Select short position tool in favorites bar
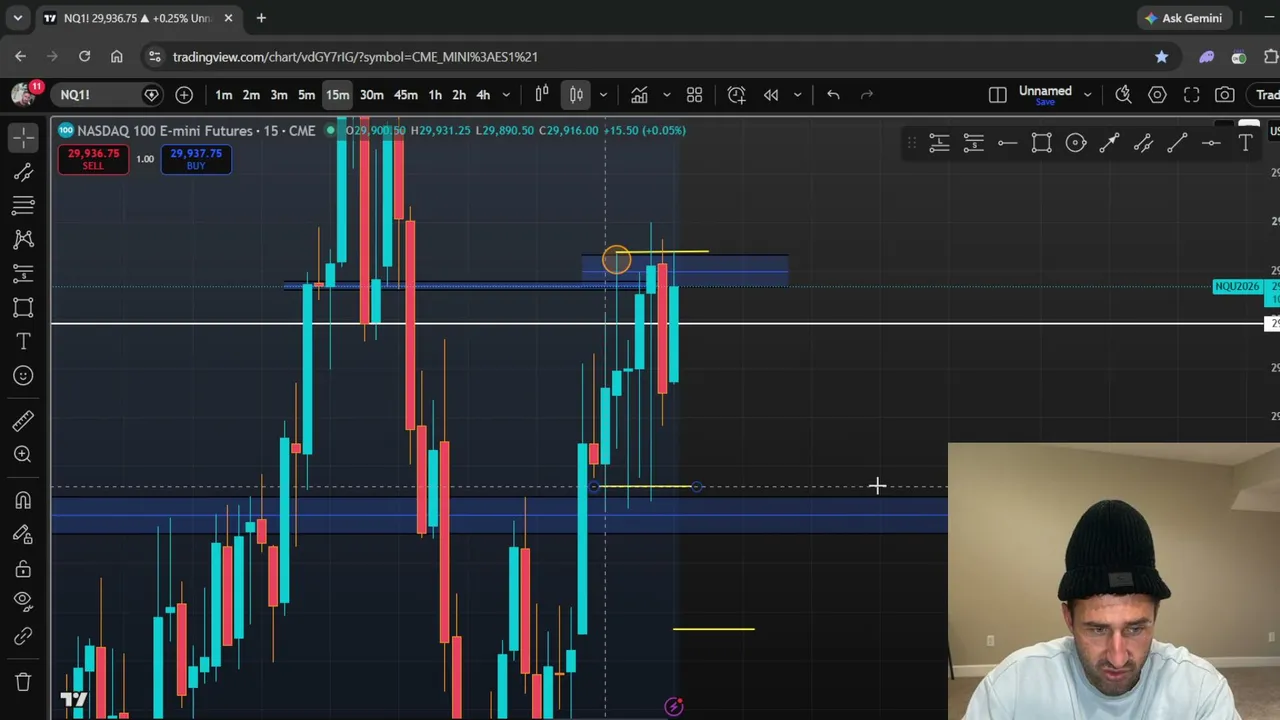Screen dimensions: 1280x720 coord(973,144)
